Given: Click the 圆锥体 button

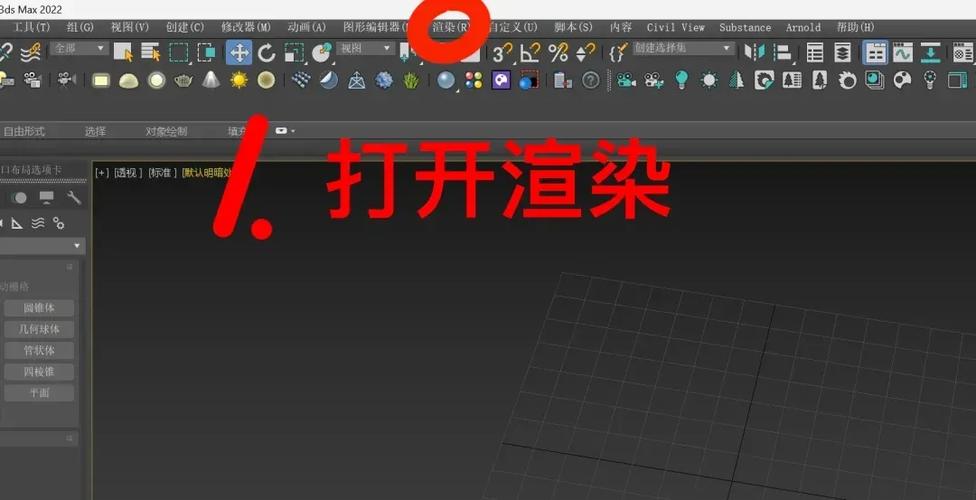Looking at the screenshot, I should point(39,308).
